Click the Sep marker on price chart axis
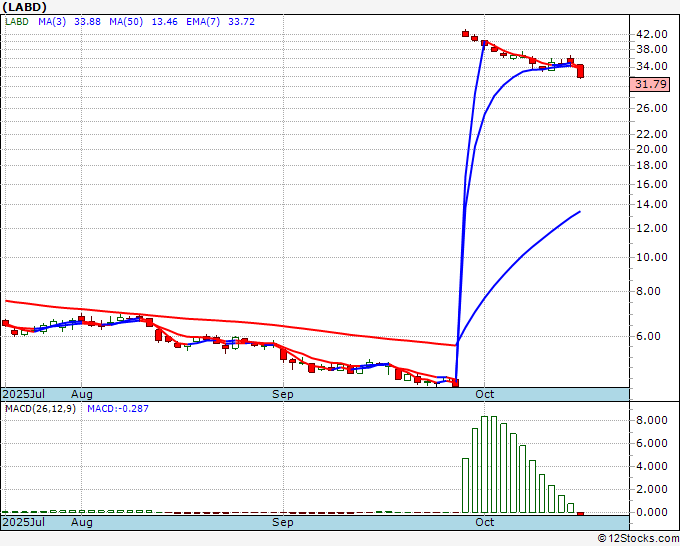The width and height of the screenshot is (680, 546). click(x=283, y=394)
